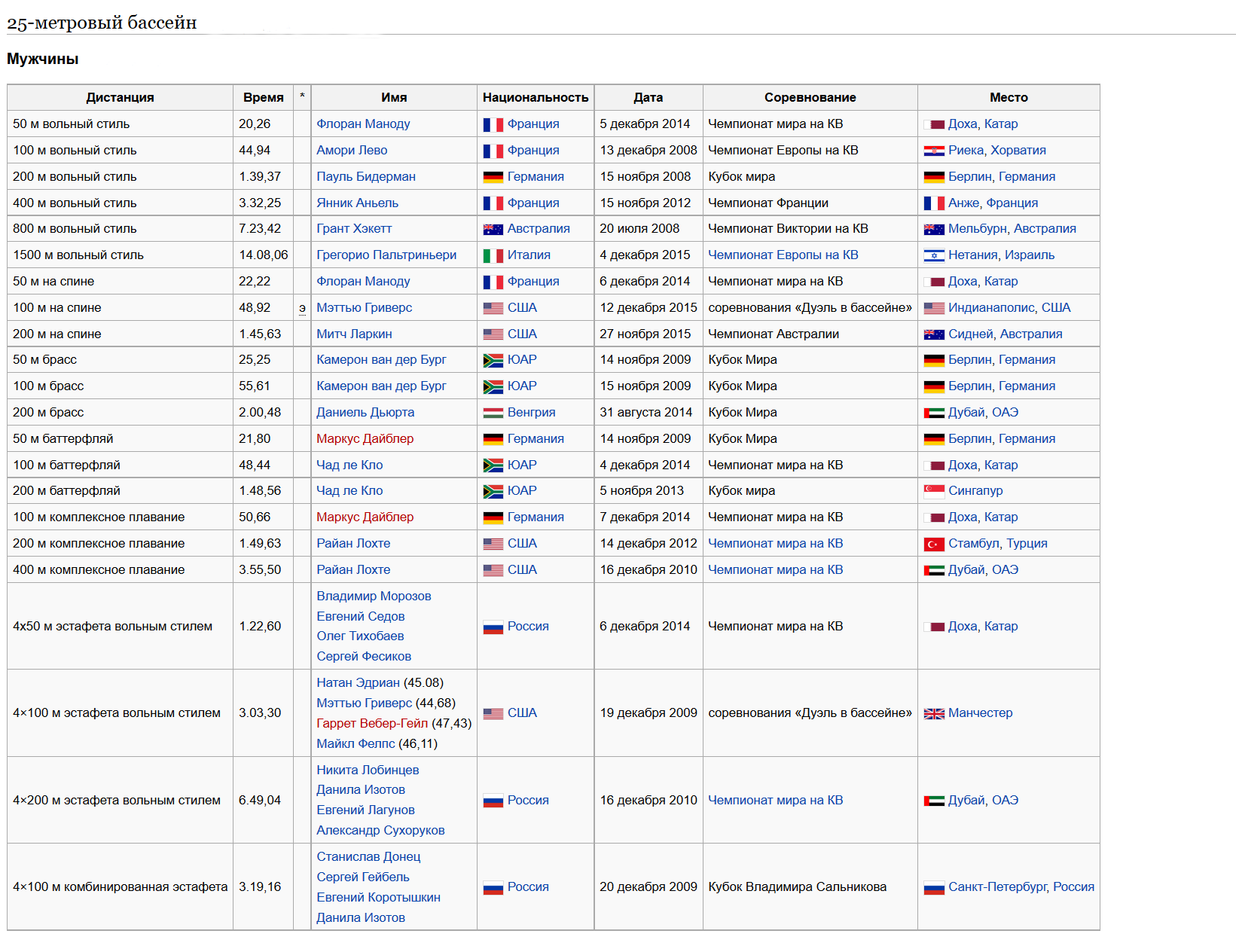Click UAE flag in 200 м брасс row
The width and height of the screenshot is (1236, 952).
(934, 413)
